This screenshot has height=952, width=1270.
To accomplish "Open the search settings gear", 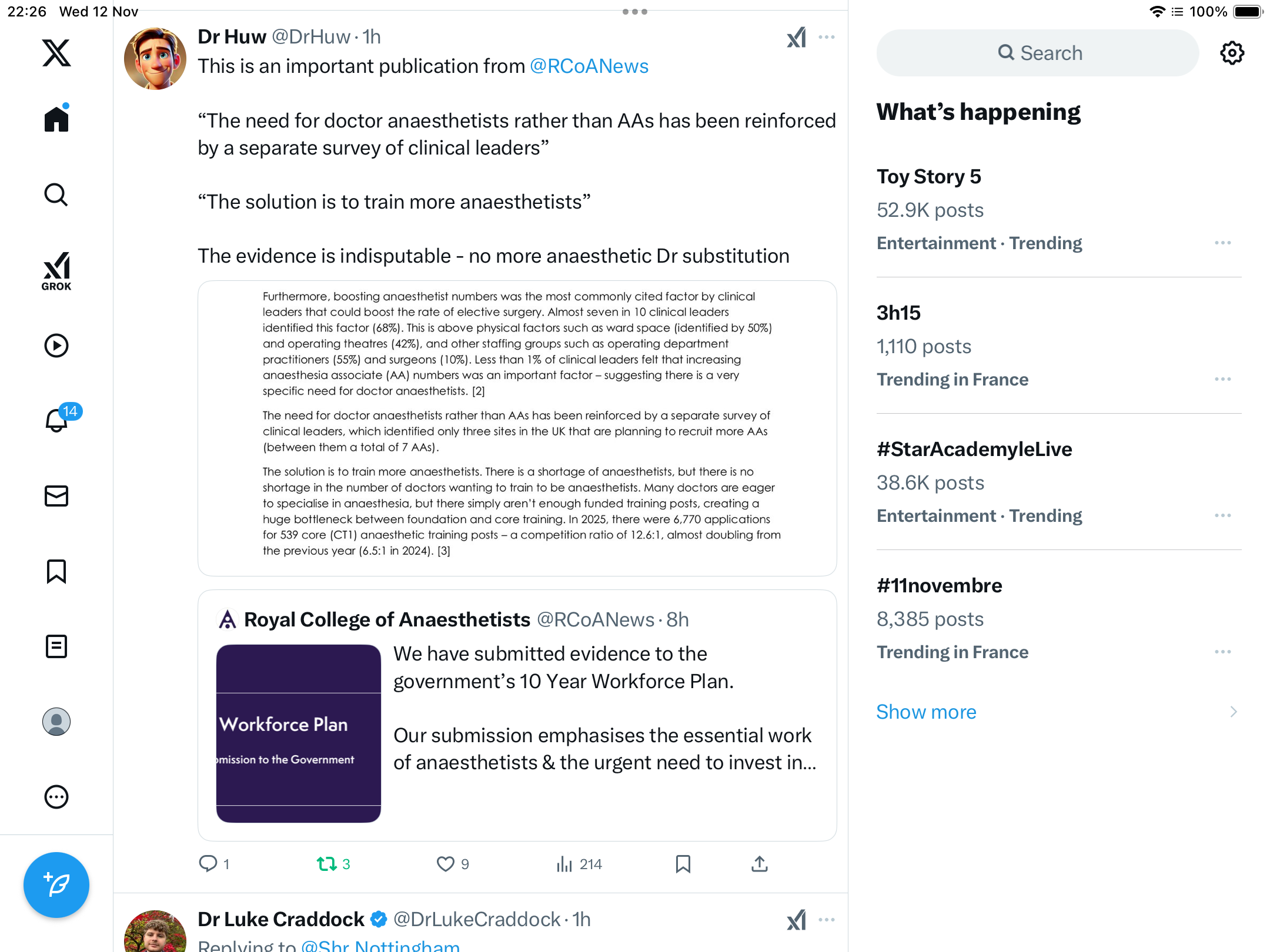I will click(x=1232, y=53).
